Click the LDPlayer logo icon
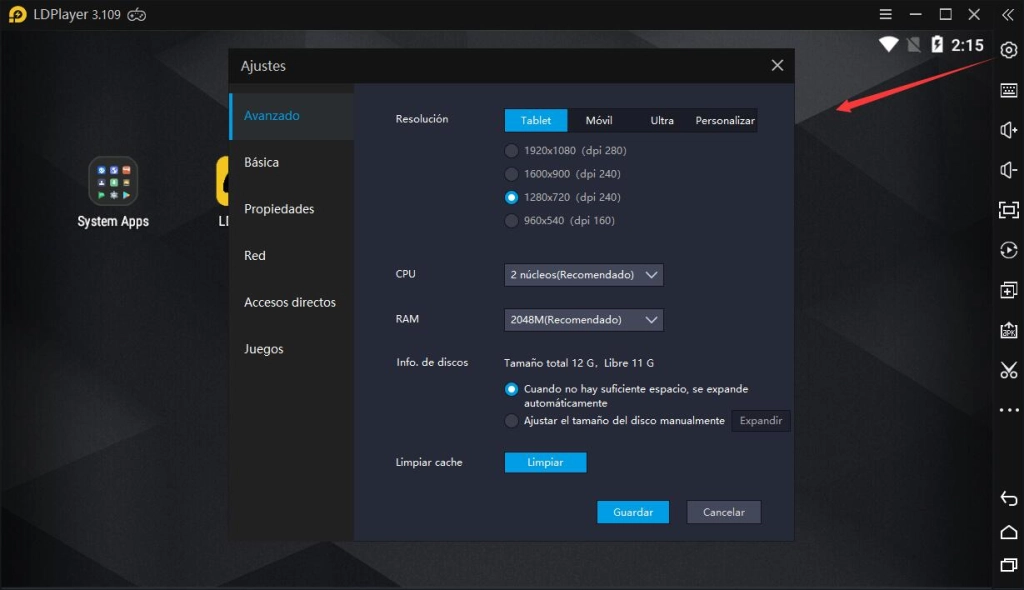 click(x=18, y=14)
